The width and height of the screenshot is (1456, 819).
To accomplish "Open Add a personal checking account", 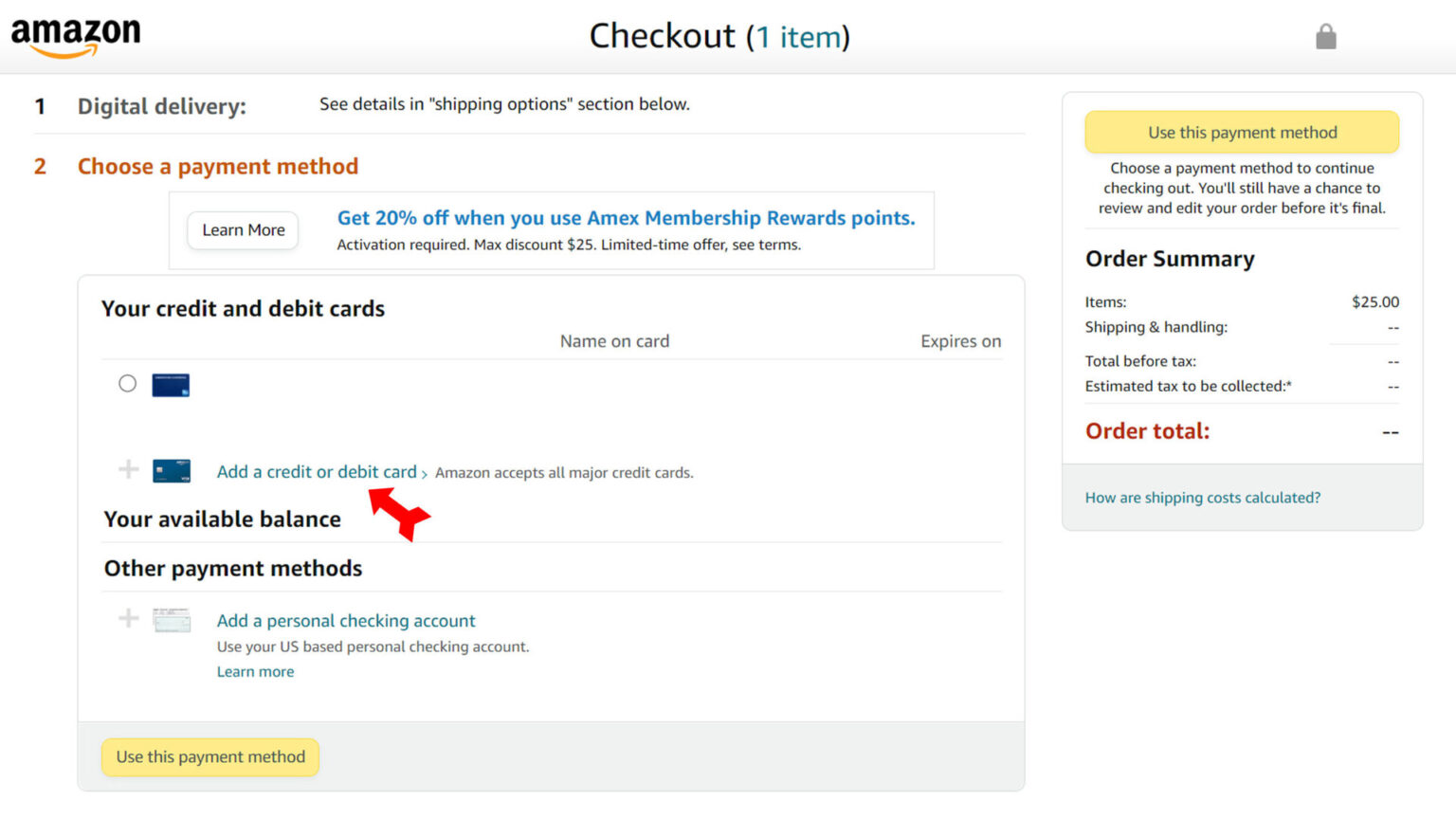I will 346,621.
